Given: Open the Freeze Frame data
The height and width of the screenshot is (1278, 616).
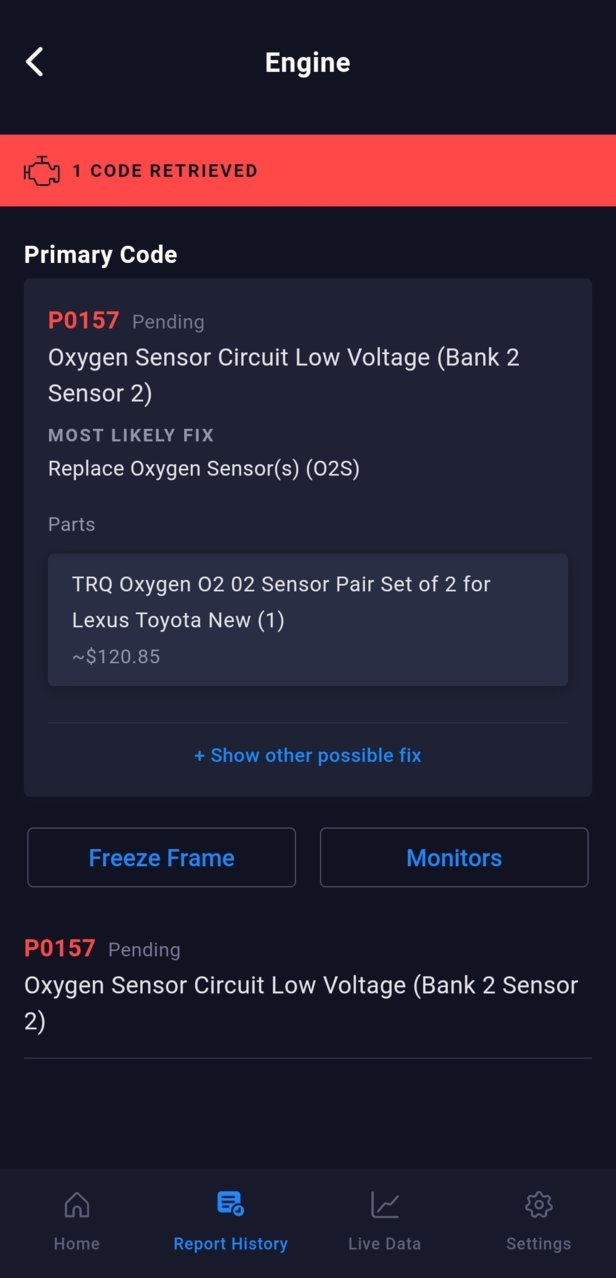Looking at the screenshot, I should click(162, 858).
